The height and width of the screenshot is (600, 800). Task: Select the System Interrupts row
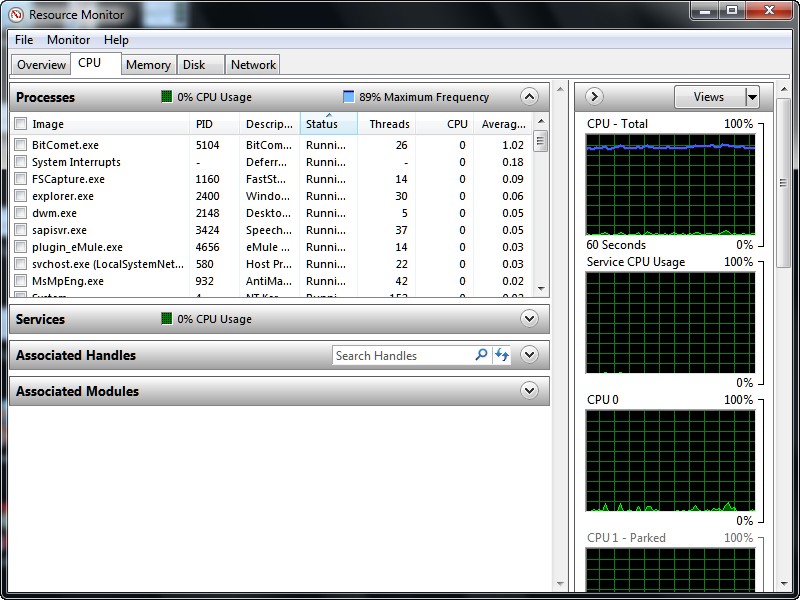272,162
